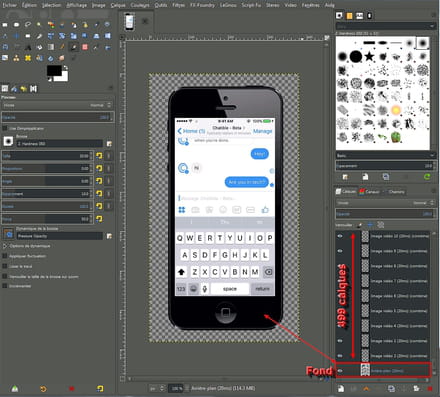Select the Paths tool

[85, 25]
